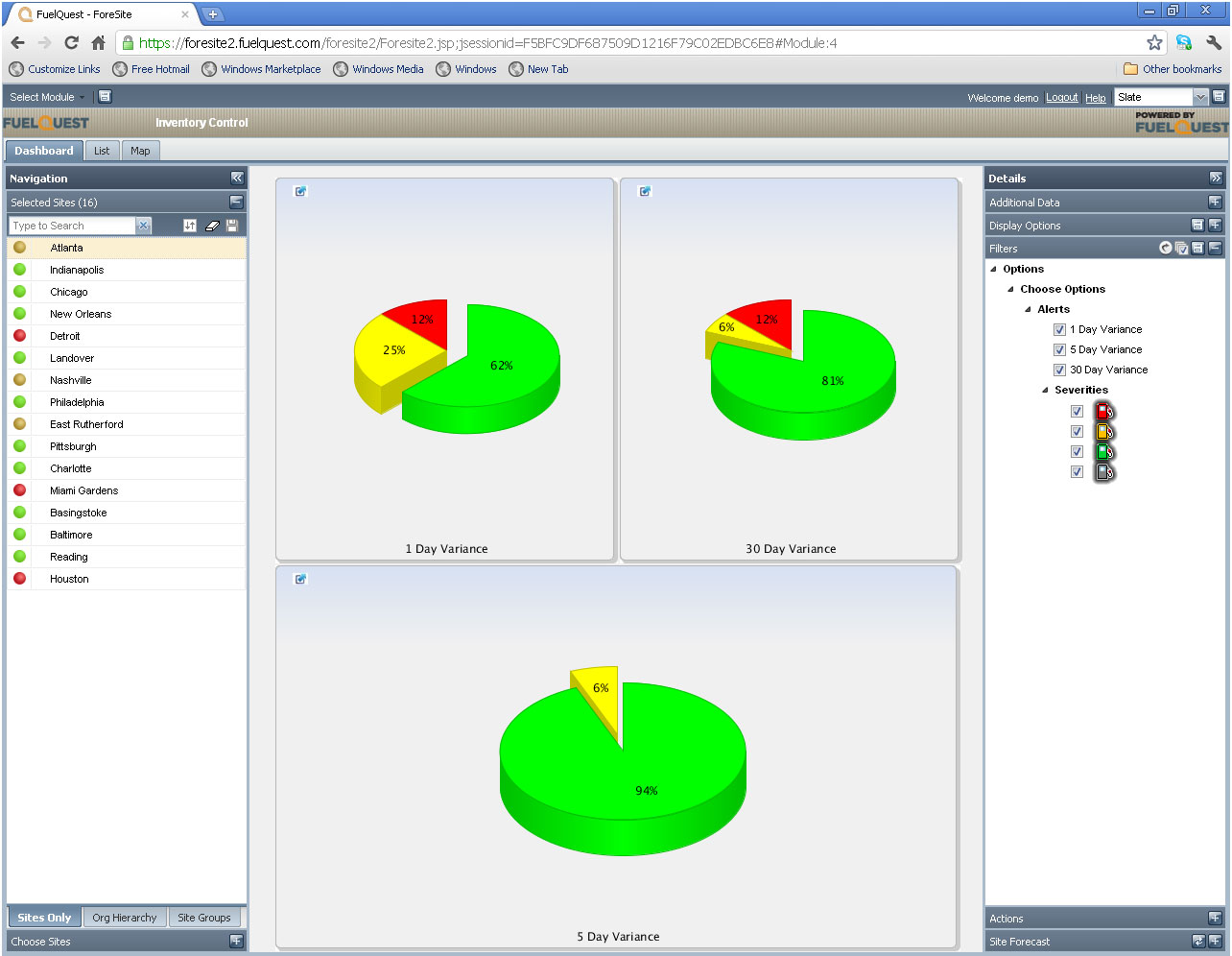Click the save icon in Display Options header
1232x956 pixels.
coord(1197,225)
